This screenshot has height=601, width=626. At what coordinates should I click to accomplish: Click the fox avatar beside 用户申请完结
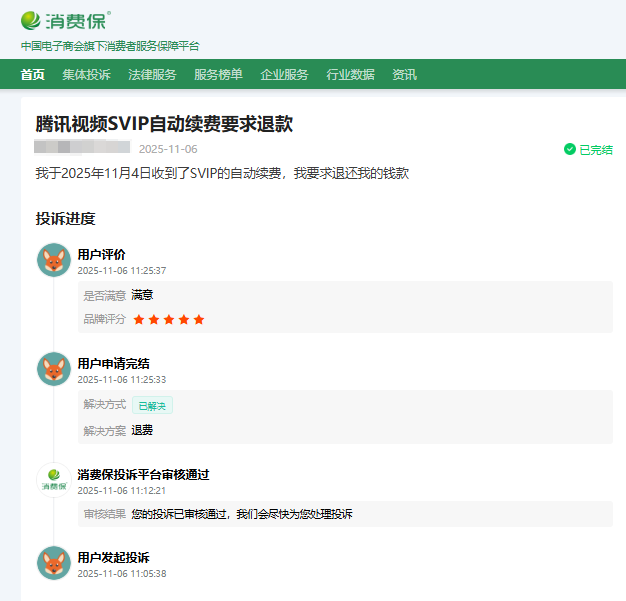click(x=54, y=369)
